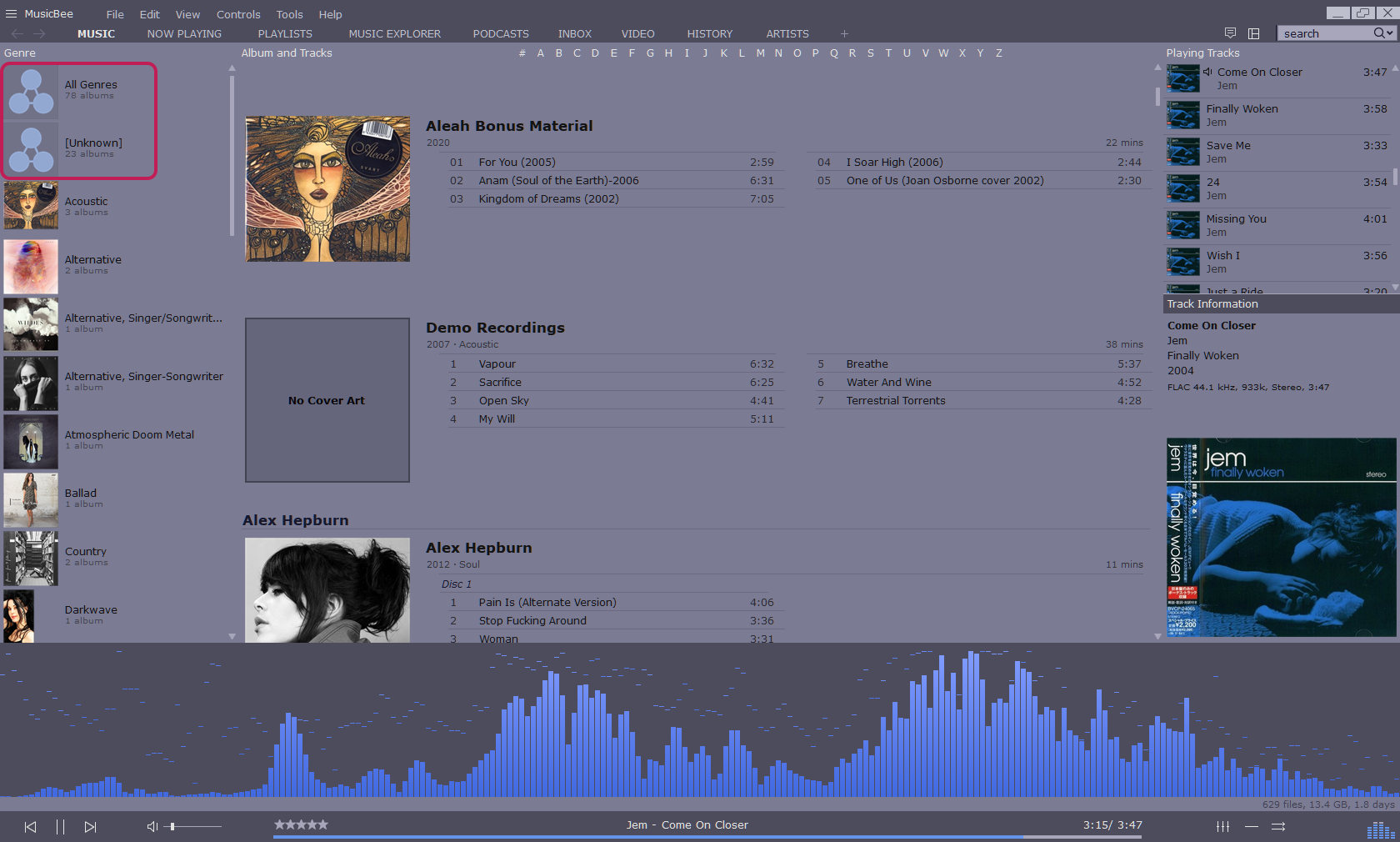Go to the previous track

click(x=30, y=826)
